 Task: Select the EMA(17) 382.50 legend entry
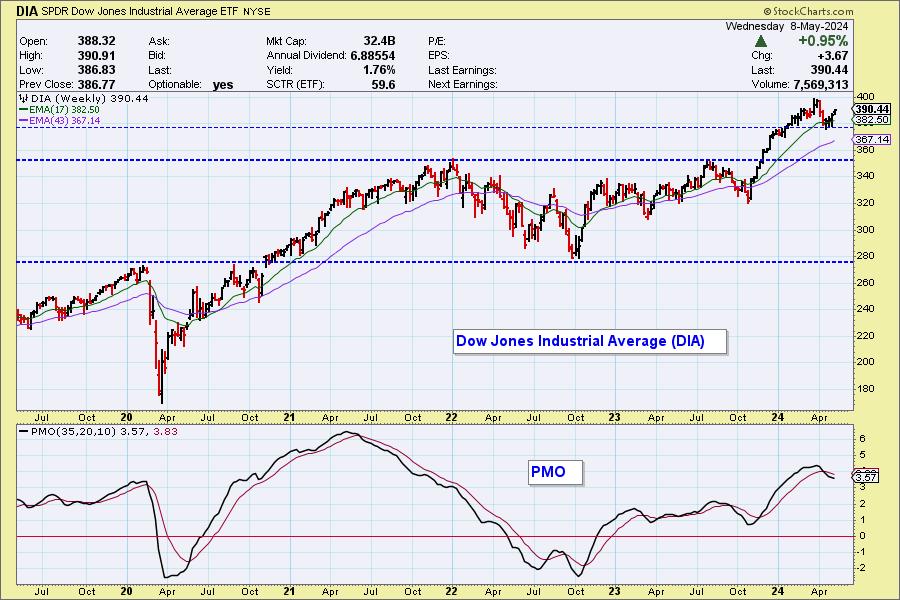pos(59,109)
